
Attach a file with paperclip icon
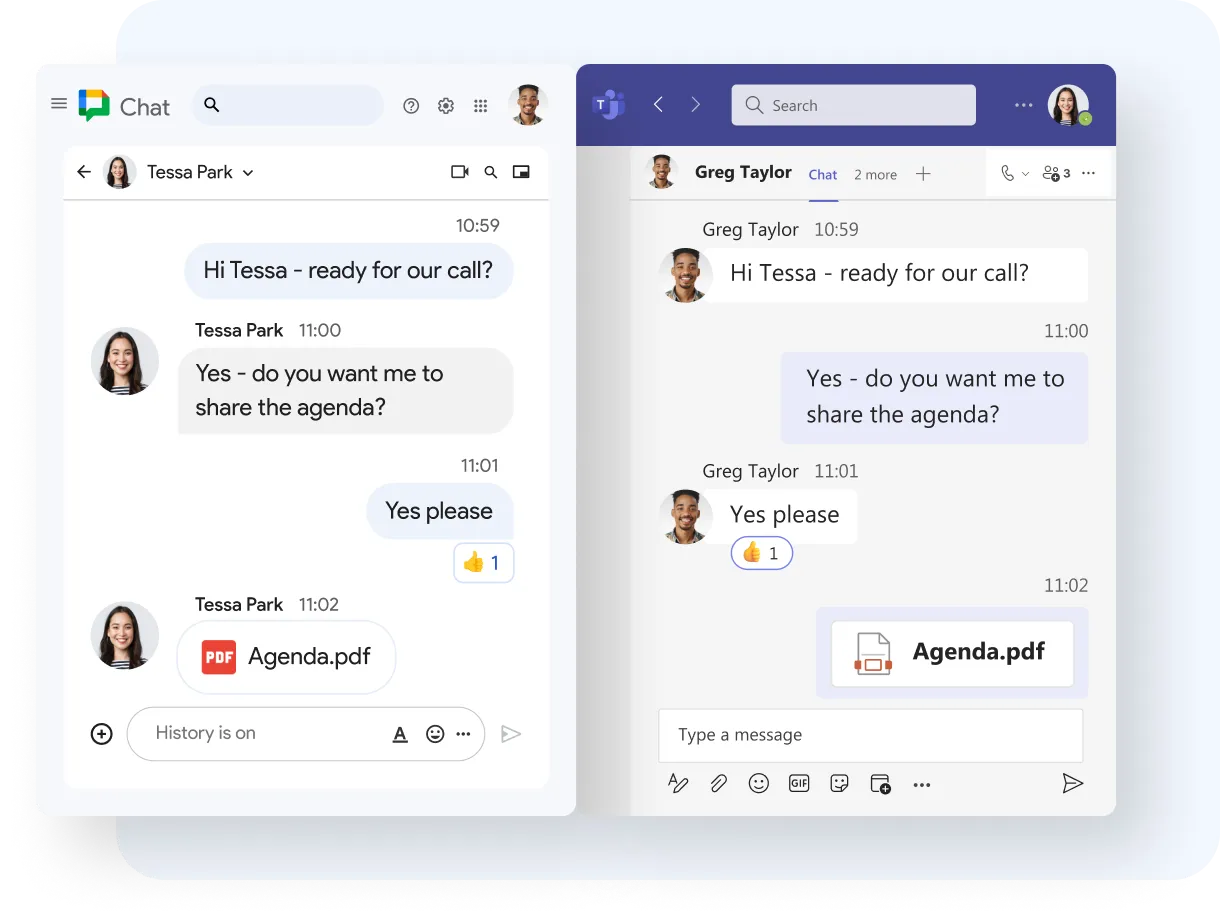click(718, 784)
